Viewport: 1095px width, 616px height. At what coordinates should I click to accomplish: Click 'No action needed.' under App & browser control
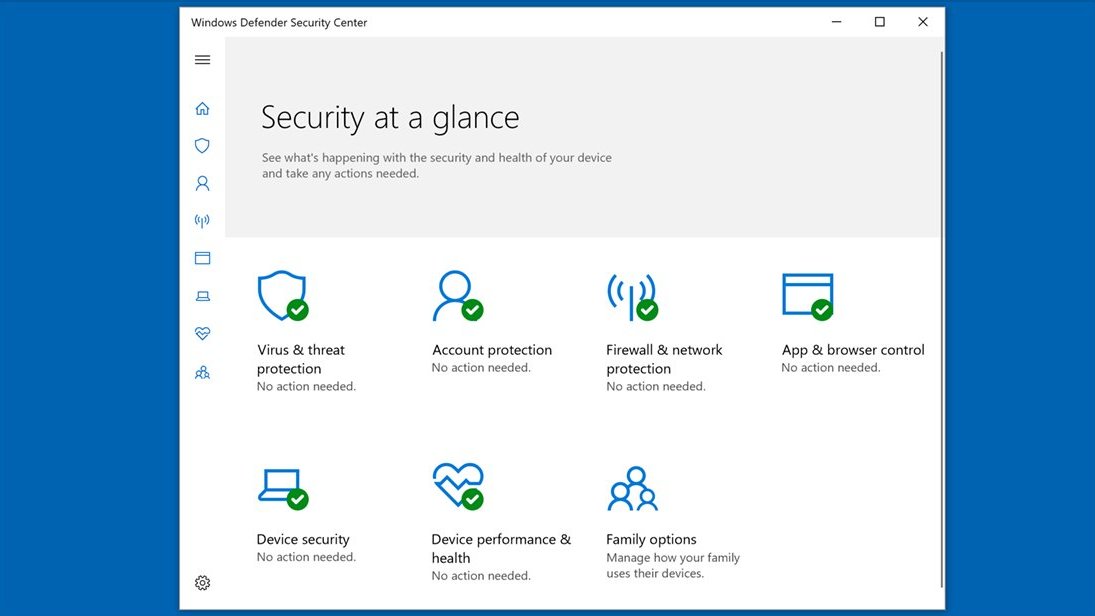(x=830, y=367)
